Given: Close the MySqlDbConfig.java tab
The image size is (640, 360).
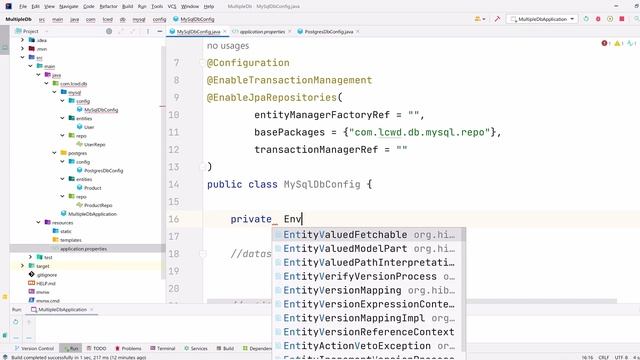Looking at the screenshot, I should click(224, 31).
